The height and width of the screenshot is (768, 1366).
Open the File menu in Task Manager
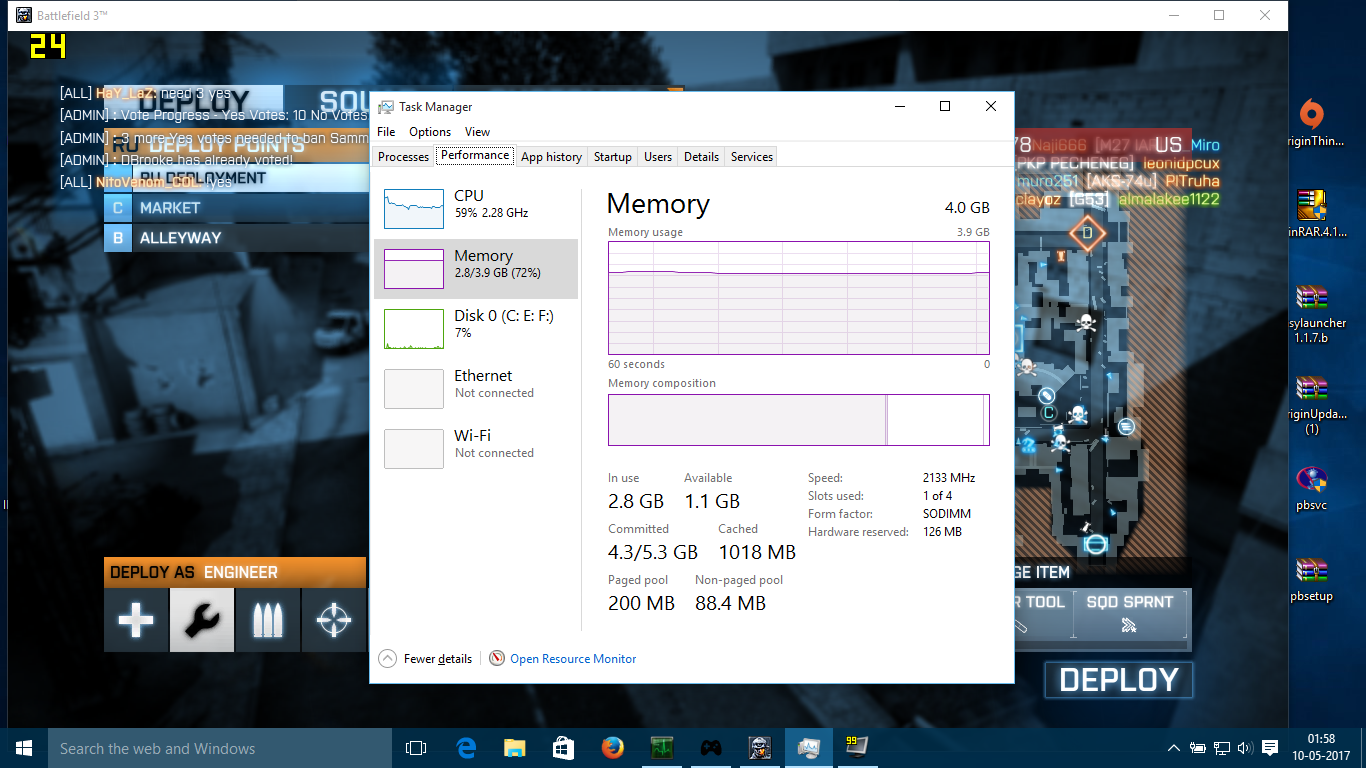point(386,132)
